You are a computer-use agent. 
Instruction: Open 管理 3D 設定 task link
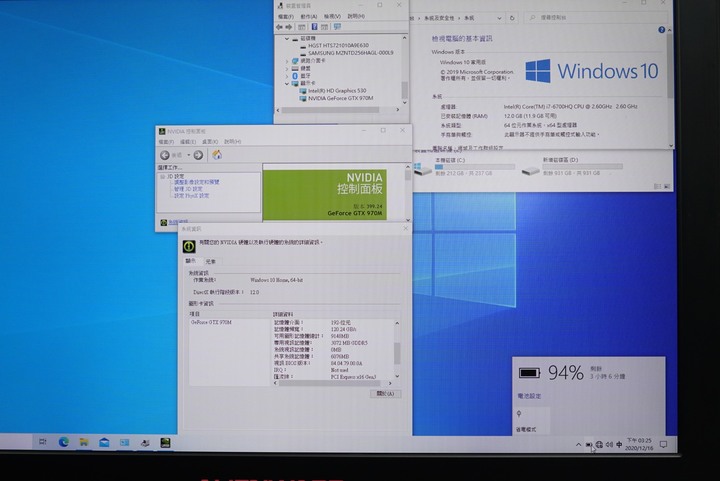tap(188, 189)
